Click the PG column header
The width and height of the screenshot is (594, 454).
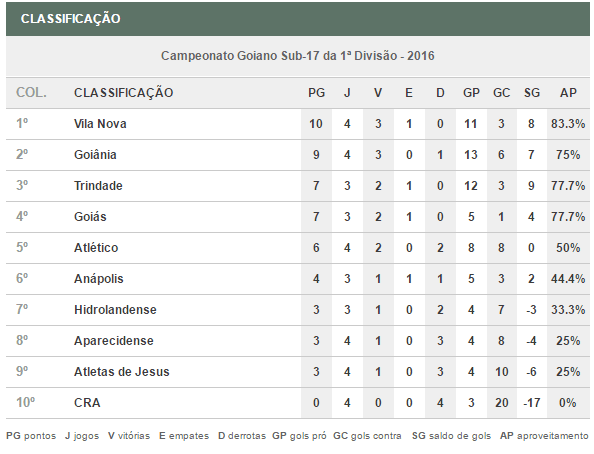pos(316,93)
